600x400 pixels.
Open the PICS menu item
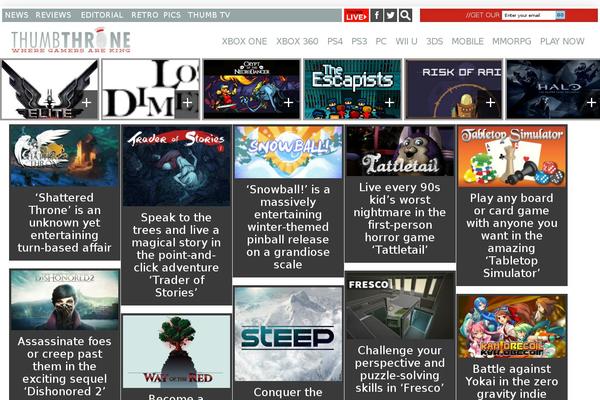172,15
